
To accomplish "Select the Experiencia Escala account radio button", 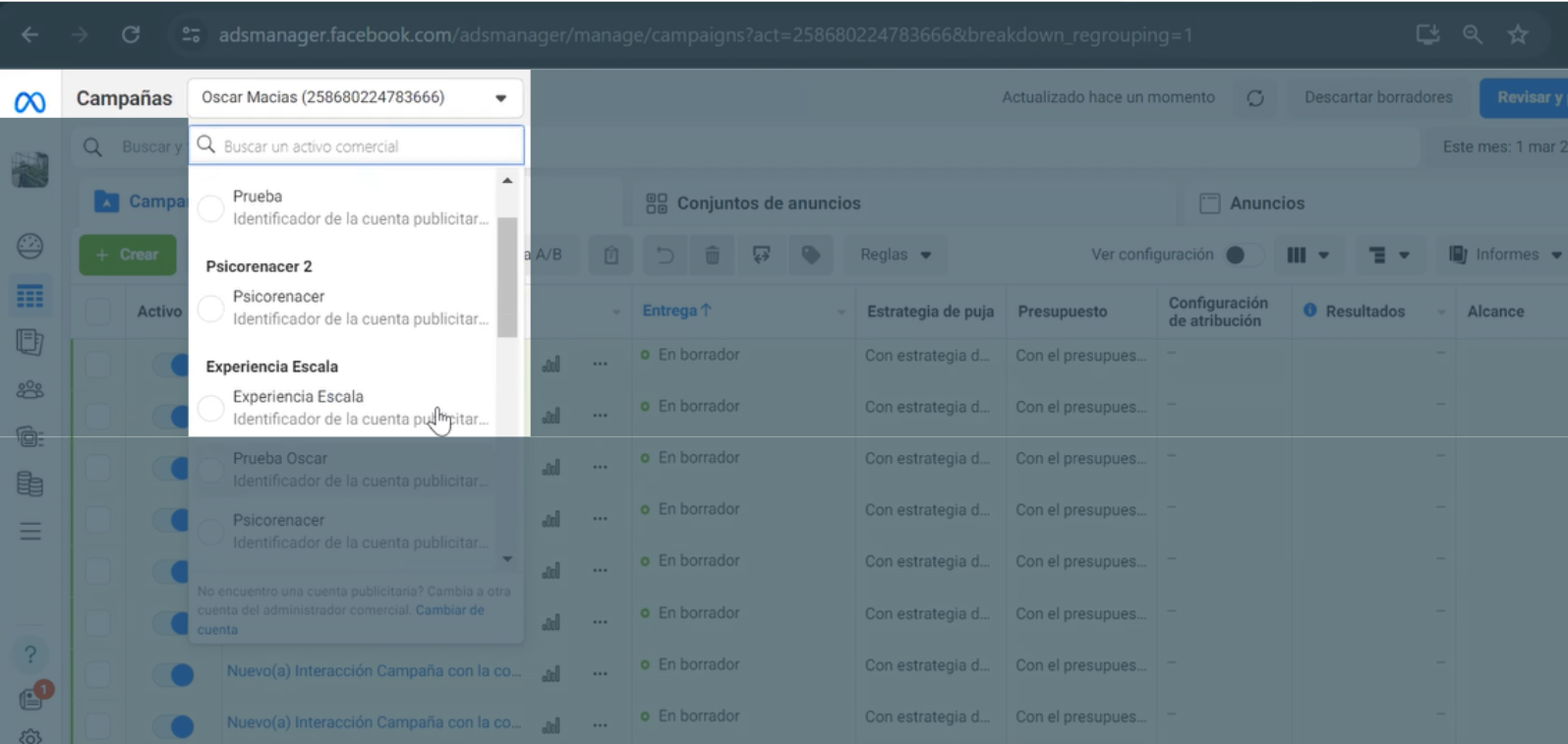I will tap(210, 408).
